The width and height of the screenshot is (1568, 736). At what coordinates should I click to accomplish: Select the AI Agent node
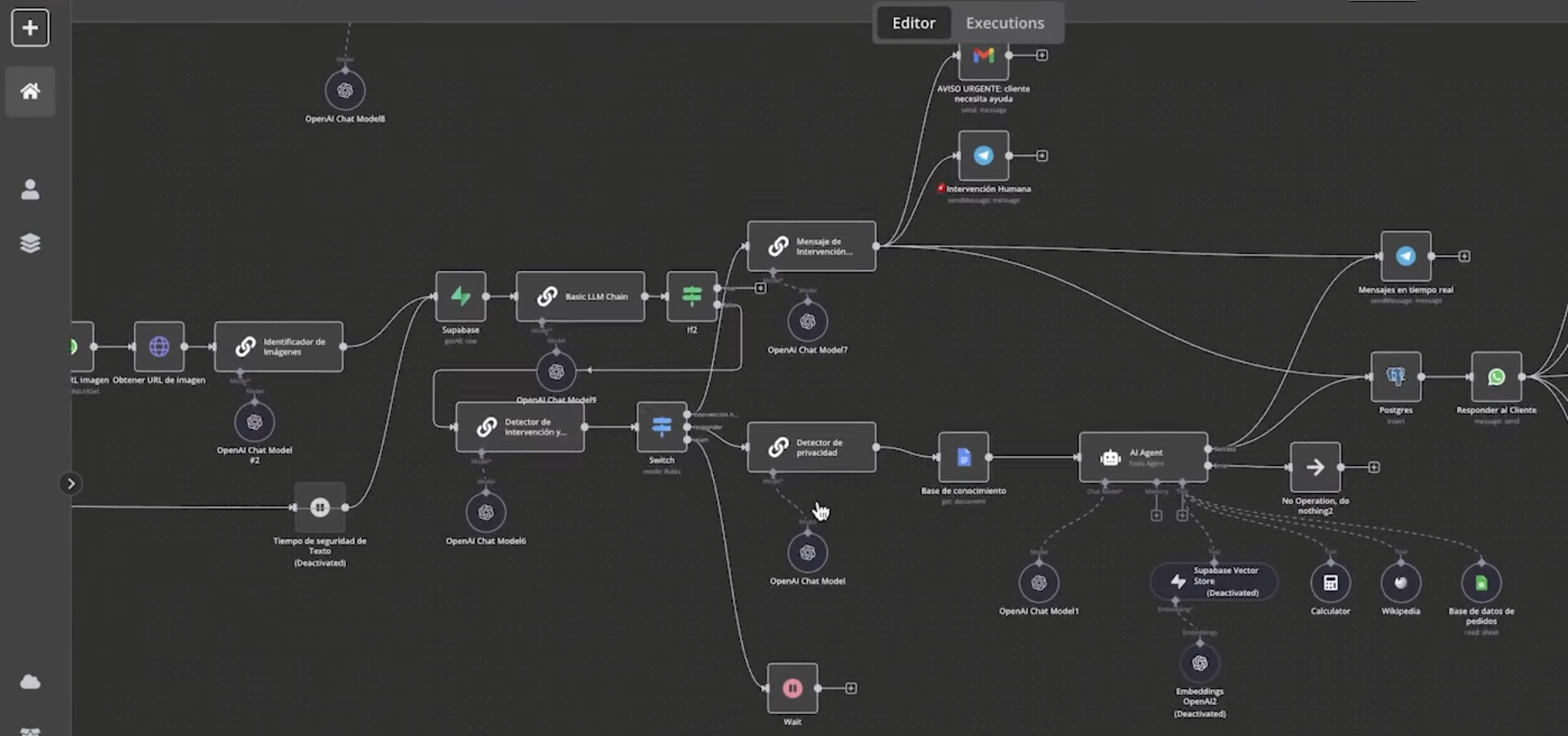[1143, 458]
